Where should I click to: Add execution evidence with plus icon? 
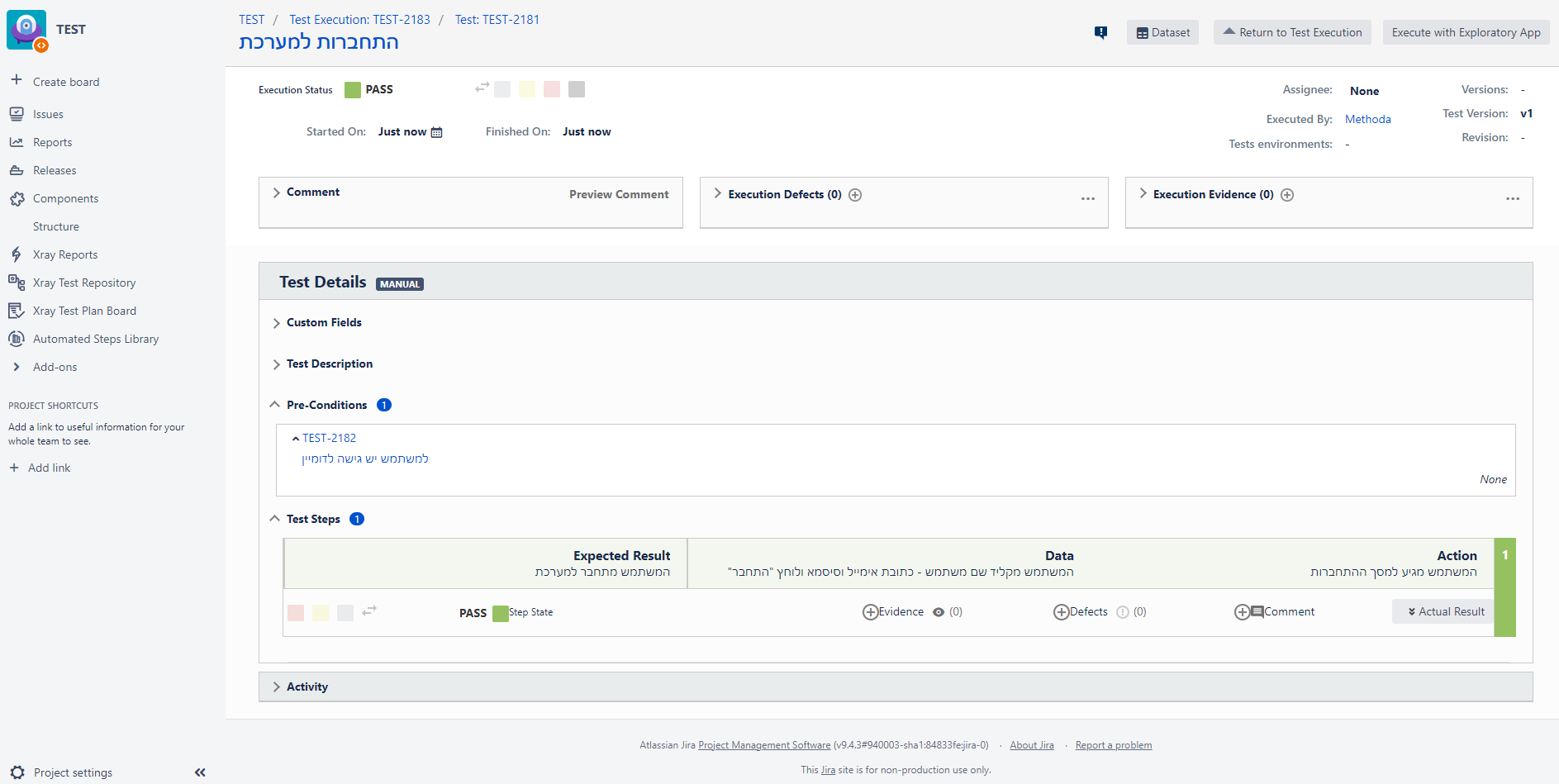pos(1287,195)
